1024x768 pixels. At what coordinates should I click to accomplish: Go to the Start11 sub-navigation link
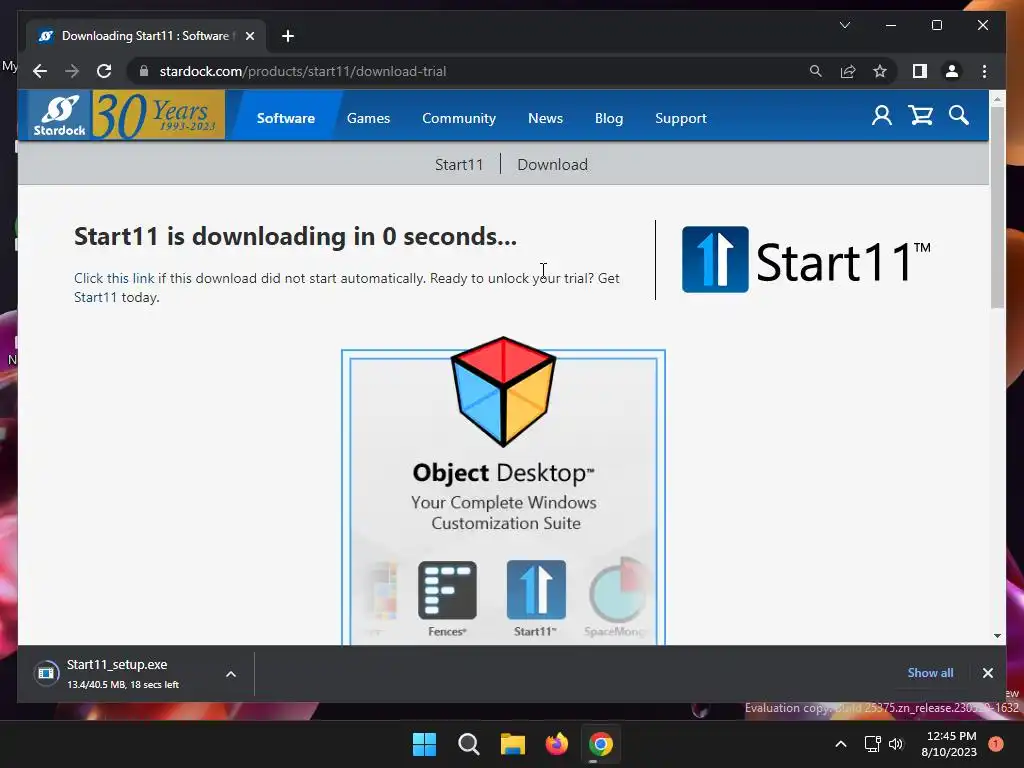459,165
